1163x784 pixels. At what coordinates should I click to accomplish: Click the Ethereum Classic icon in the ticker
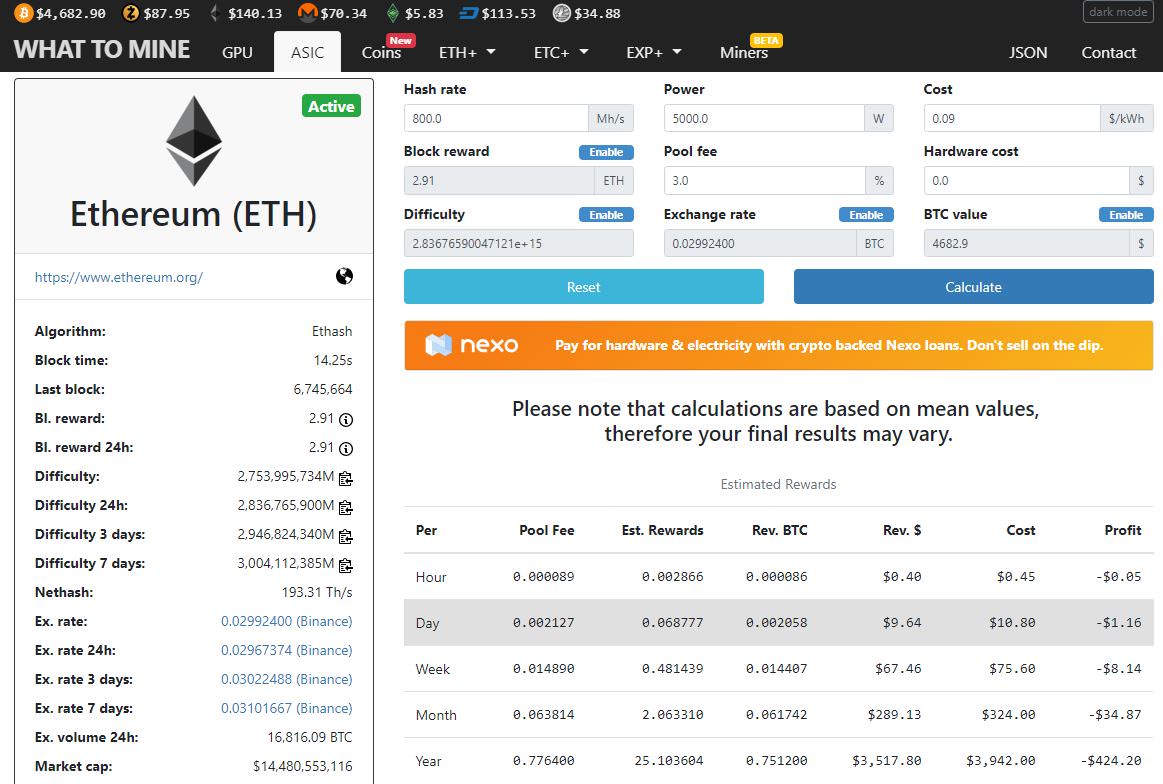[393, 13]
